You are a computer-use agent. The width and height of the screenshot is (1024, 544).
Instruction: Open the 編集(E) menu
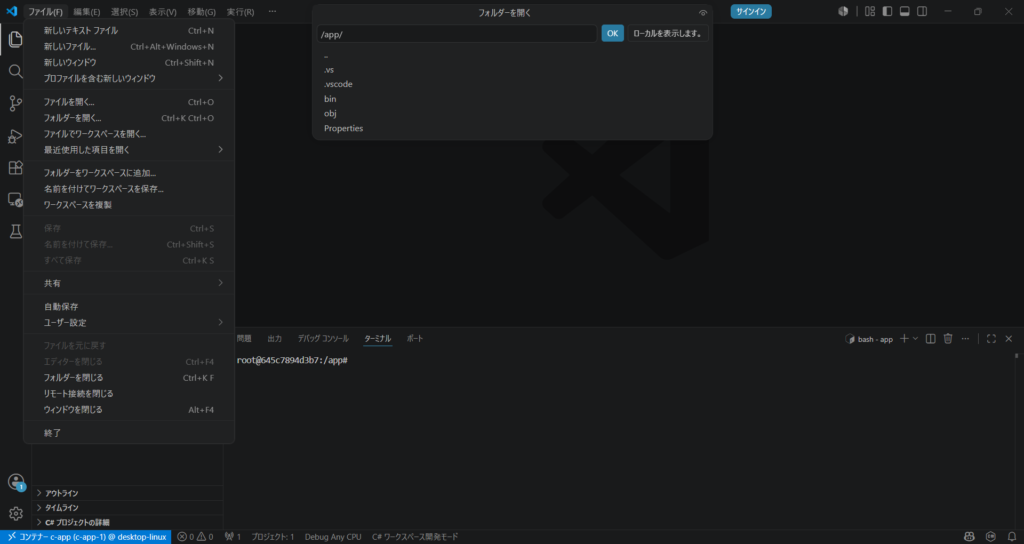87,12
